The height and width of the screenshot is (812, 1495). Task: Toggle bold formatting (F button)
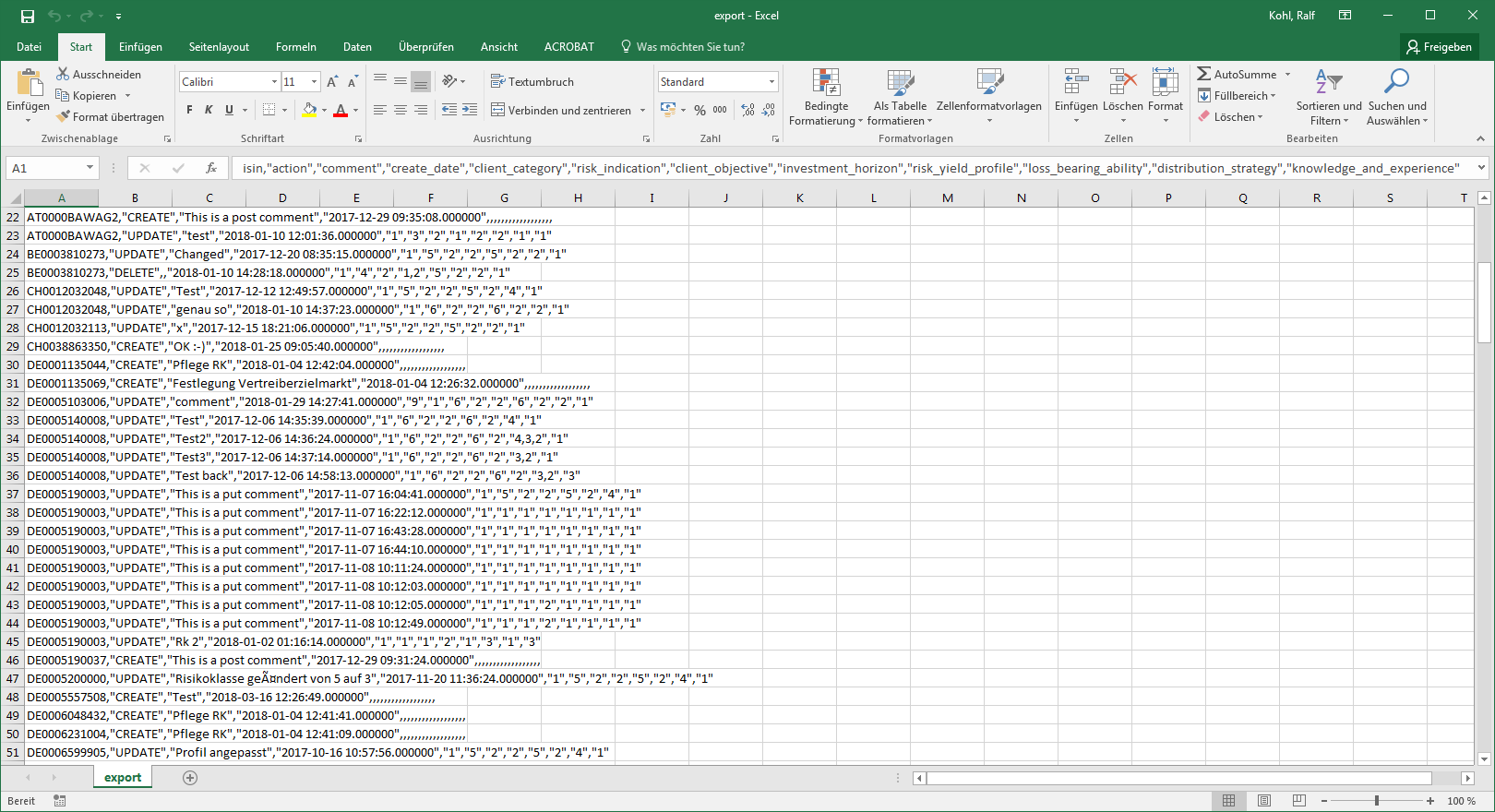coord(190,110)
